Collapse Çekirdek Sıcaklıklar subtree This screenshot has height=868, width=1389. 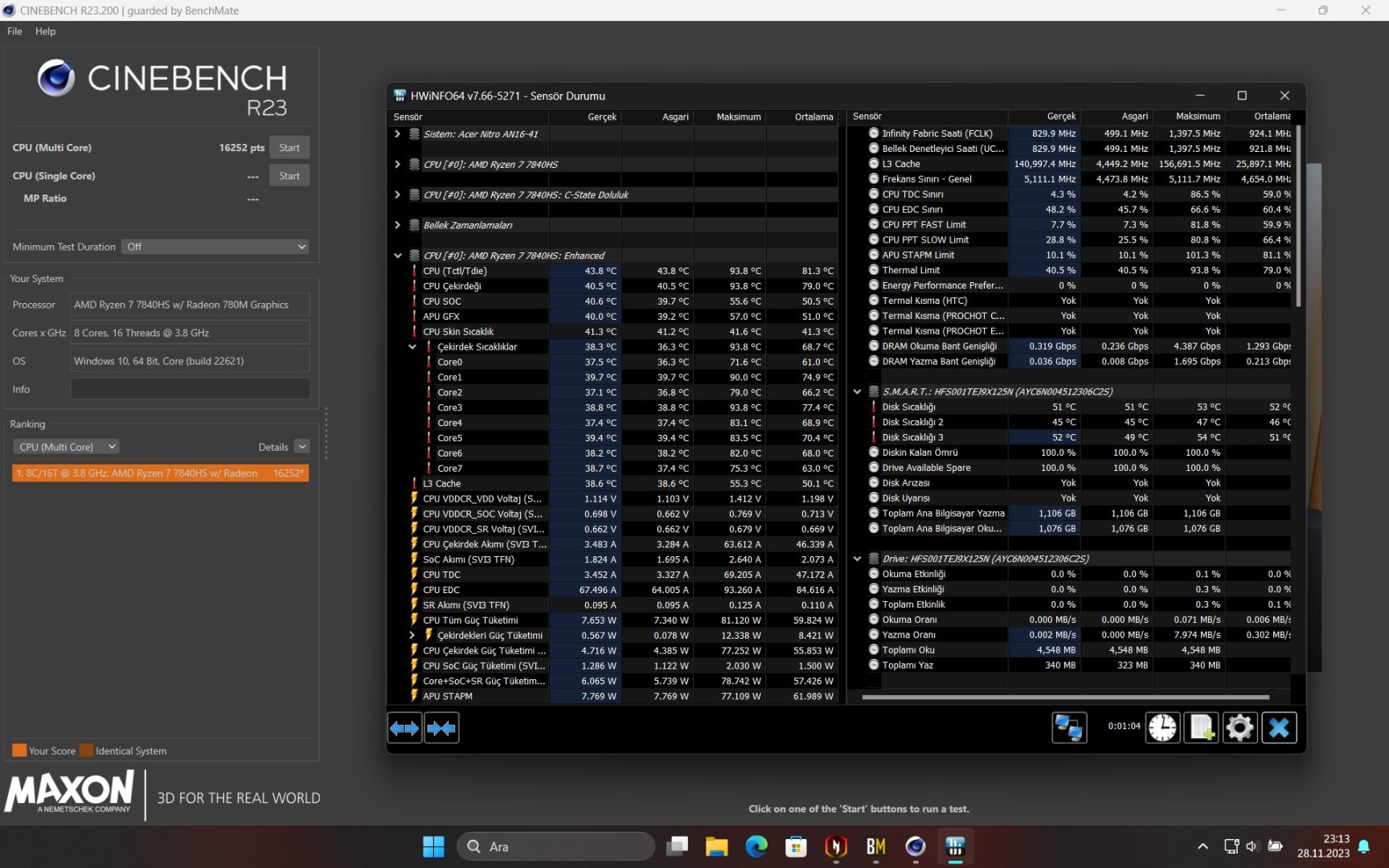tap(412, 347)
